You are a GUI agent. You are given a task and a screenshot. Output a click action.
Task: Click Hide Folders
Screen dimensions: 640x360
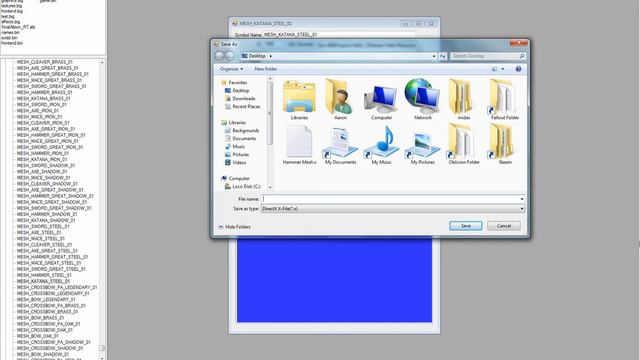tap(235, 227)
